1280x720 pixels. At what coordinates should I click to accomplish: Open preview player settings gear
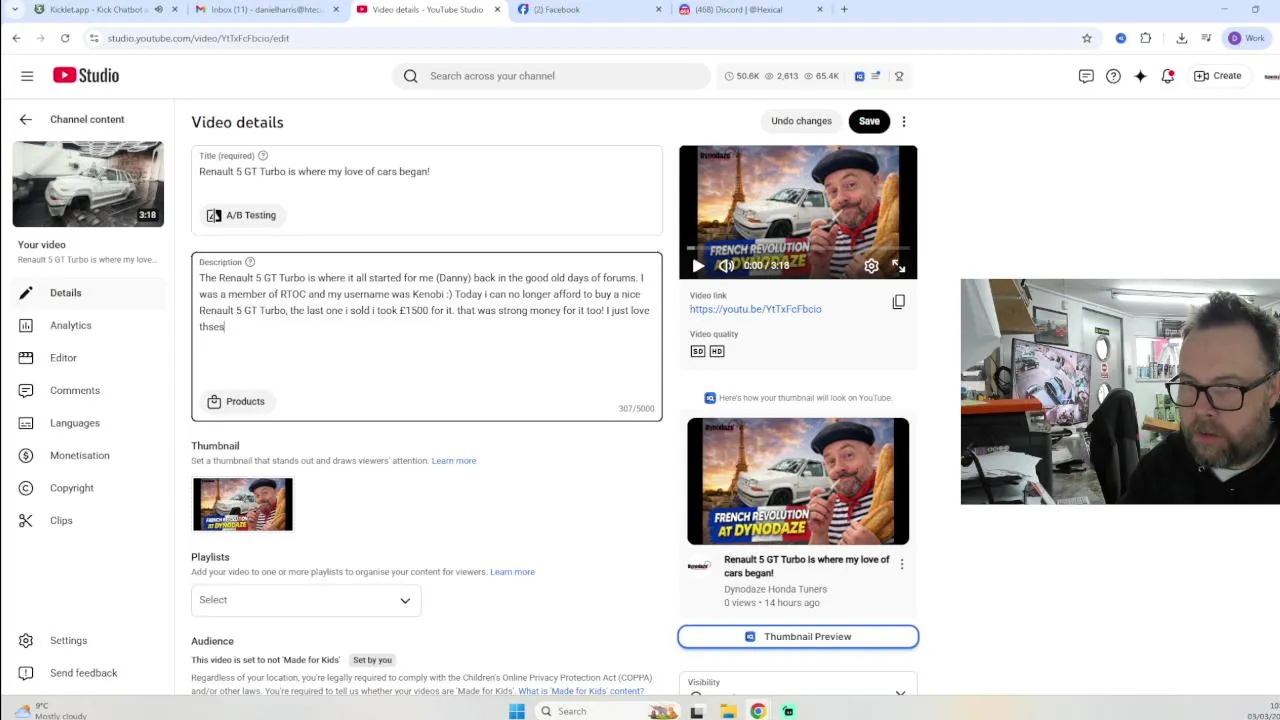872,266
